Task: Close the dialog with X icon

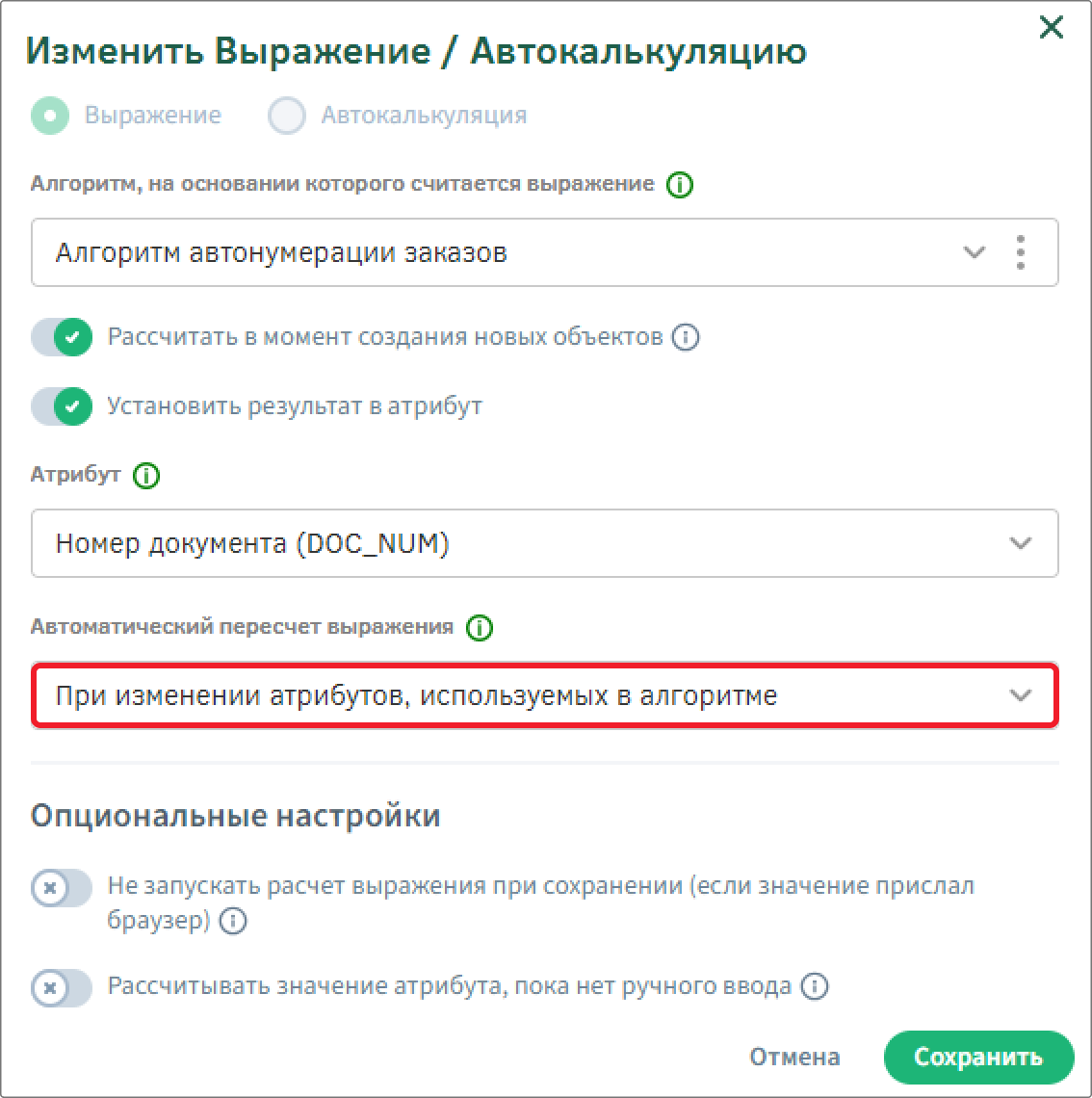Action: tap(1052, 28)
